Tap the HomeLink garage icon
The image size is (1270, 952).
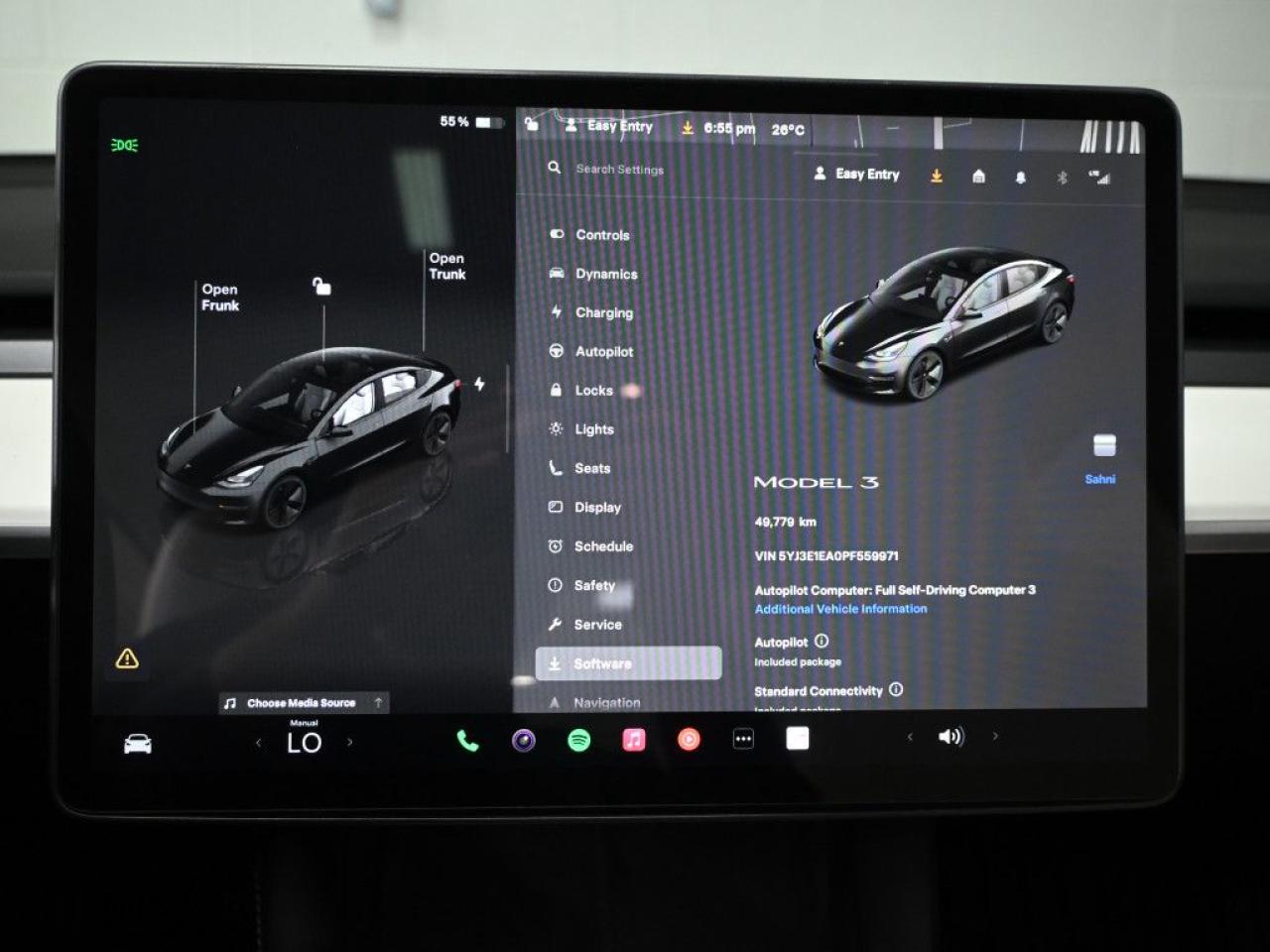[x=978, y=177]
